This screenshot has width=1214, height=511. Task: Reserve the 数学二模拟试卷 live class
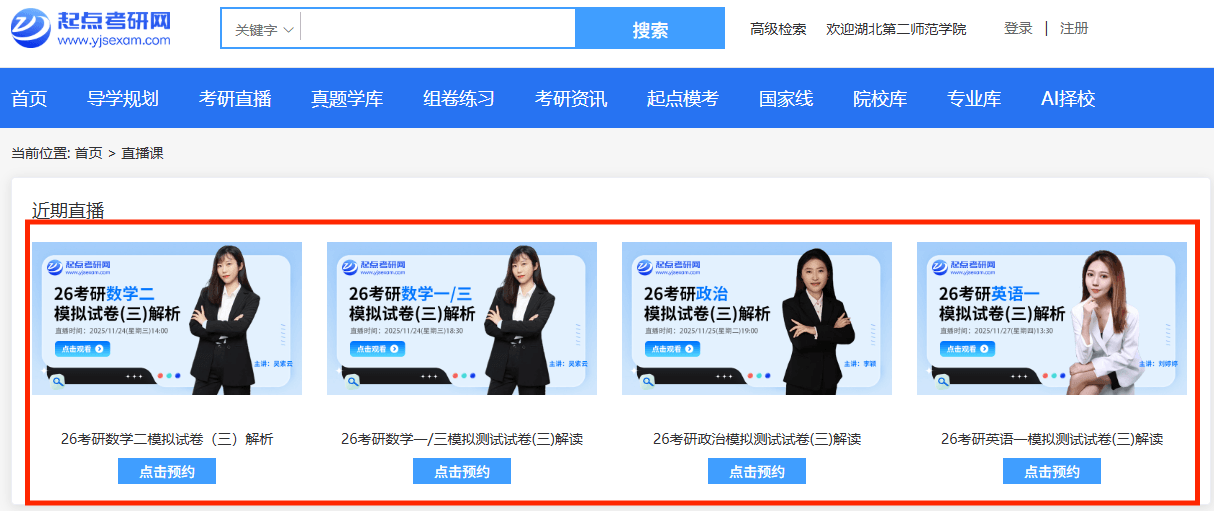[x=166, y=472]
